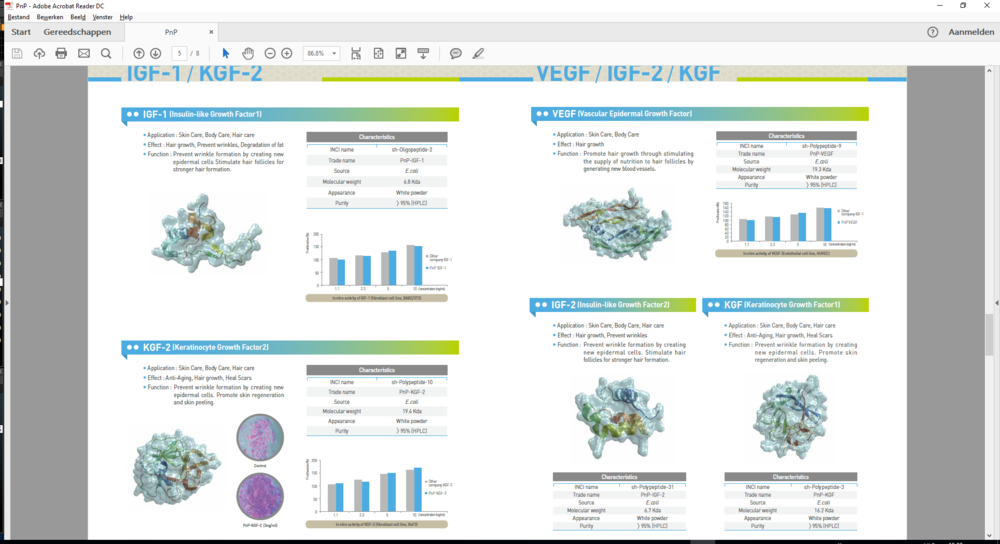
Task: Click the vertical scrollbar up arrow
Action: (989, 70)
